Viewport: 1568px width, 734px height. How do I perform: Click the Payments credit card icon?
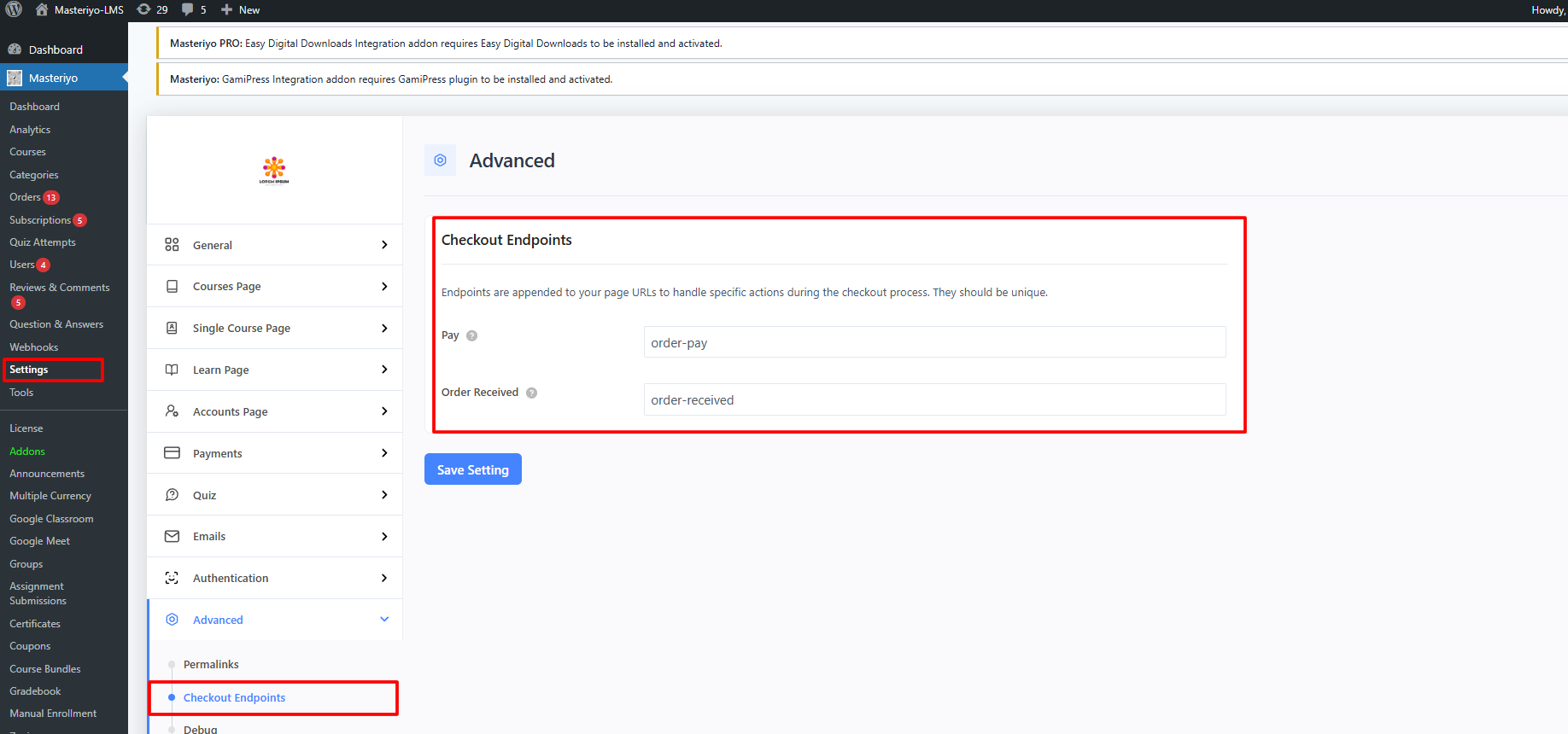tap(172, 453)
